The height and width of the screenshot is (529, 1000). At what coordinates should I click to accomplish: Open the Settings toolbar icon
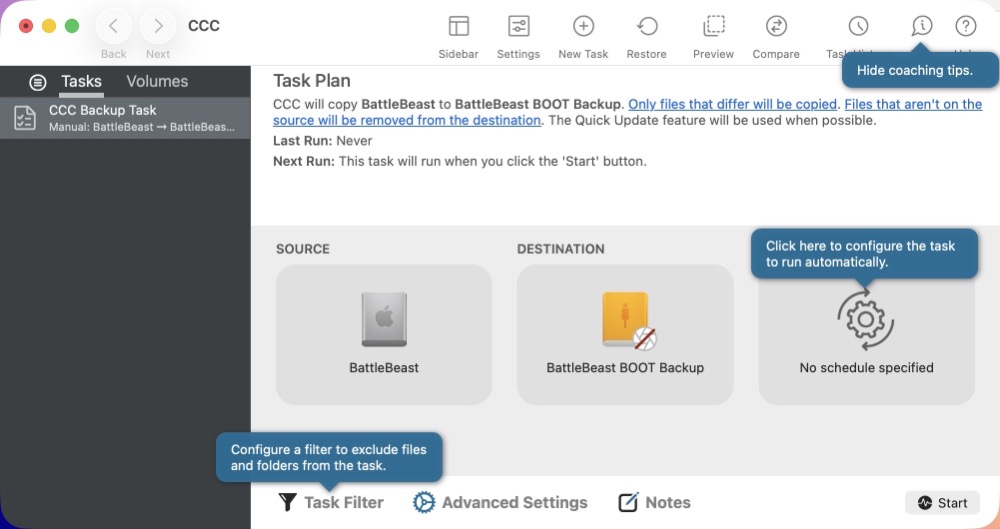pyautogui.click(x=518, y=26)
